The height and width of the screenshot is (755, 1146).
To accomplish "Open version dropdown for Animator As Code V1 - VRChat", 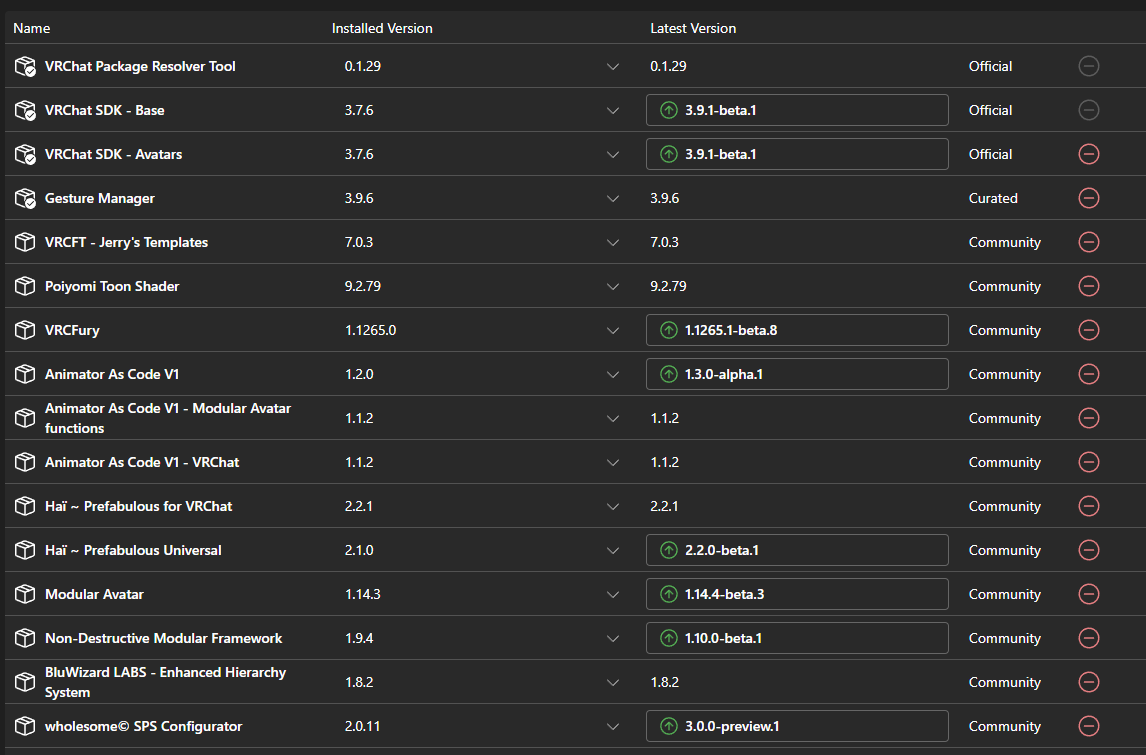I will [x=612, y=463].
